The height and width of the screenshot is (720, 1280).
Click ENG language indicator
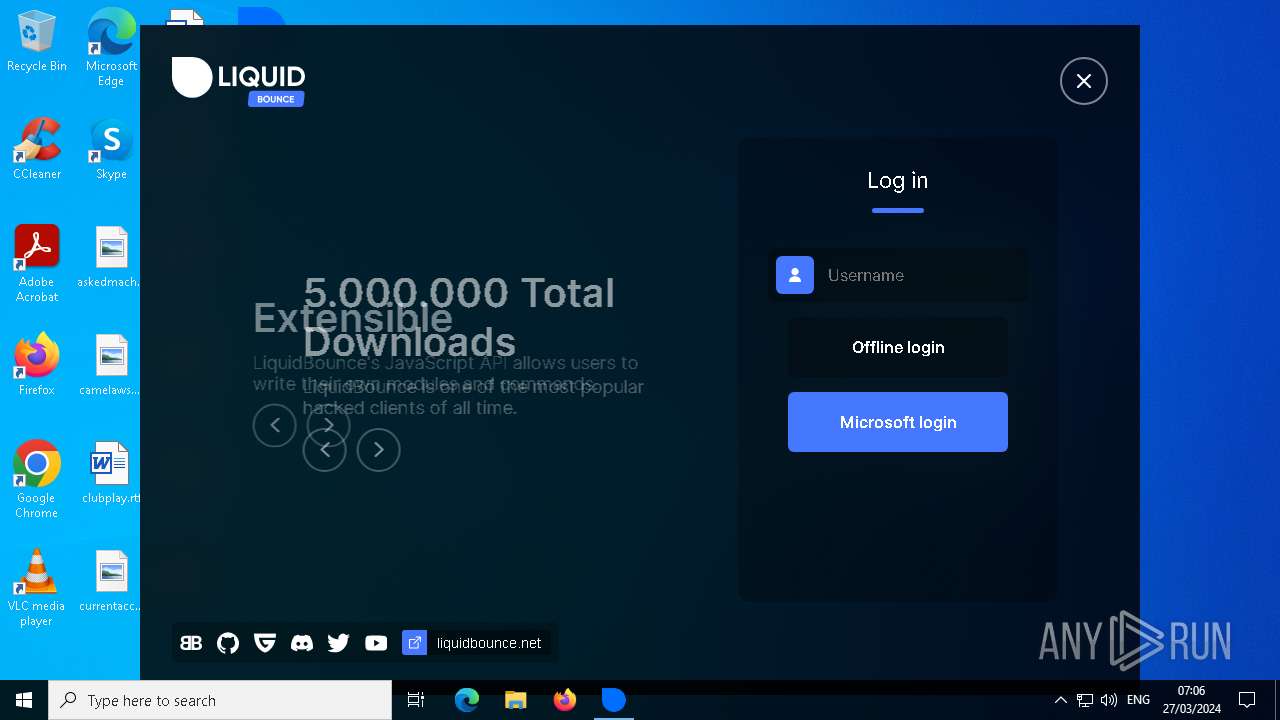click(x=1138, y=700)
